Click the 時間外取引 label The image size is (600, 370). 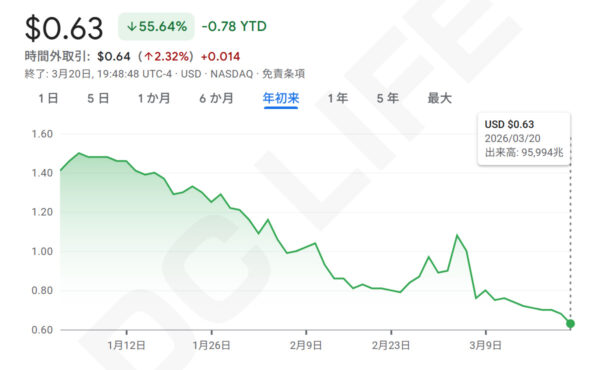click(57, 57)
